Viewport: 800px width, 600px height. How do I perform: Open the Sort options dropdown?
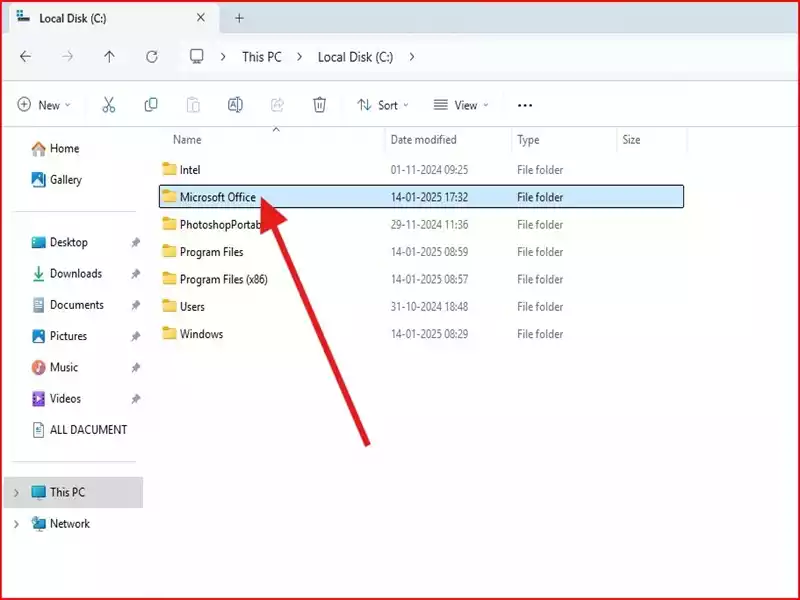[383, 105]
